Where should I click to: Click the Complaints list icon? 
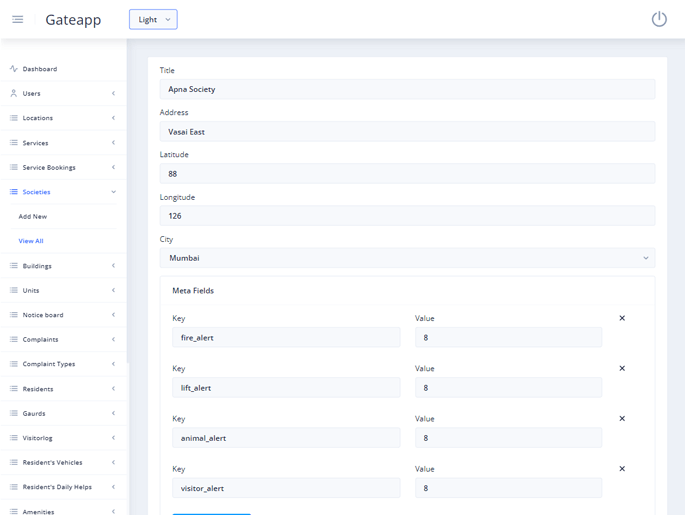point(14,339)
